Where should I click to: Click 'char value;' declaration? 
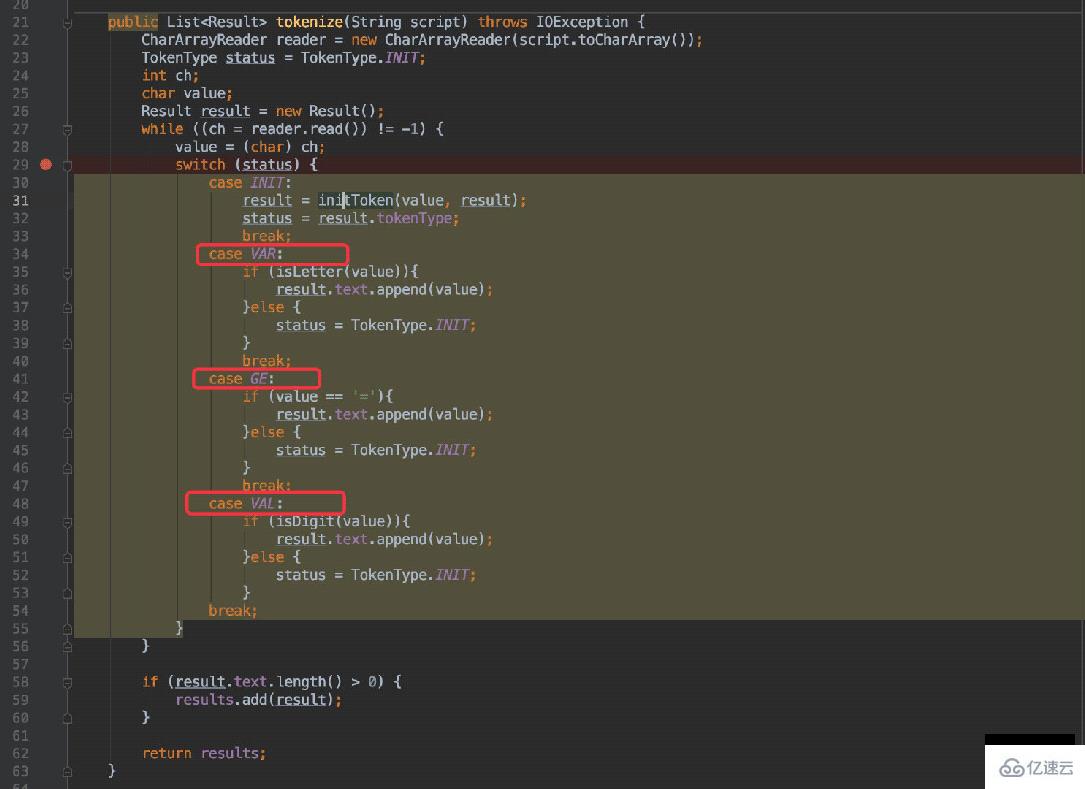click(x=187, y=93)
